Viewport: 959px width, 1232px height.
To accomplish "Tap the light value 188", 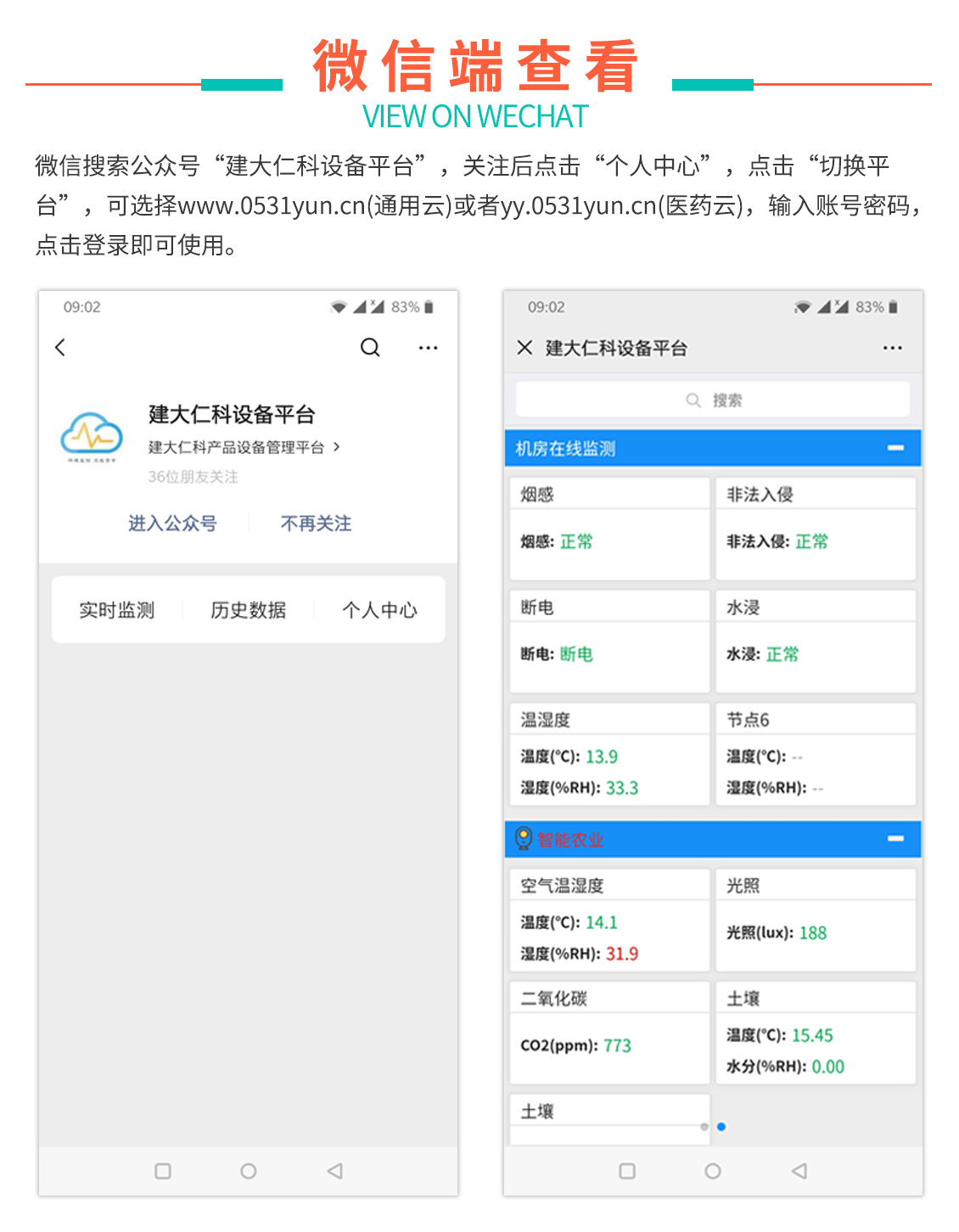I will tap(813, 933).
